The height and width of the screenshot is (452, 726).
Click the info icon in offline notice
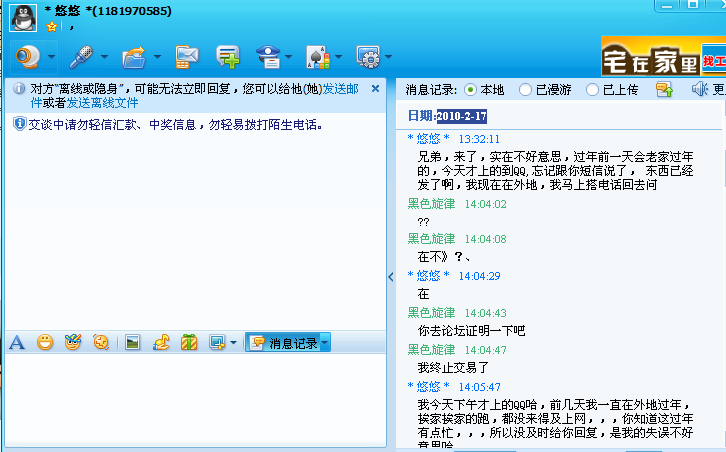pyautogui.click(x=19, y=88)
